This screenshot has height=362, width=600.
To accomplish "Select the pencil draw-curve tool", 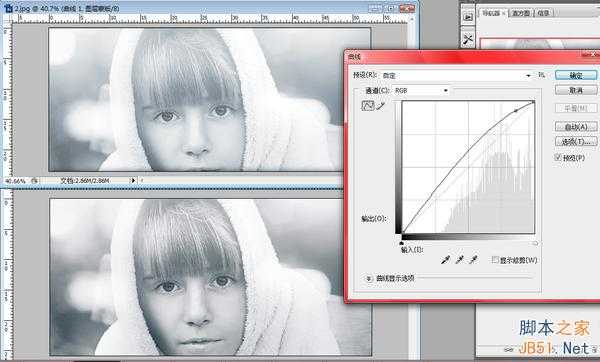I will click(380, 106).
